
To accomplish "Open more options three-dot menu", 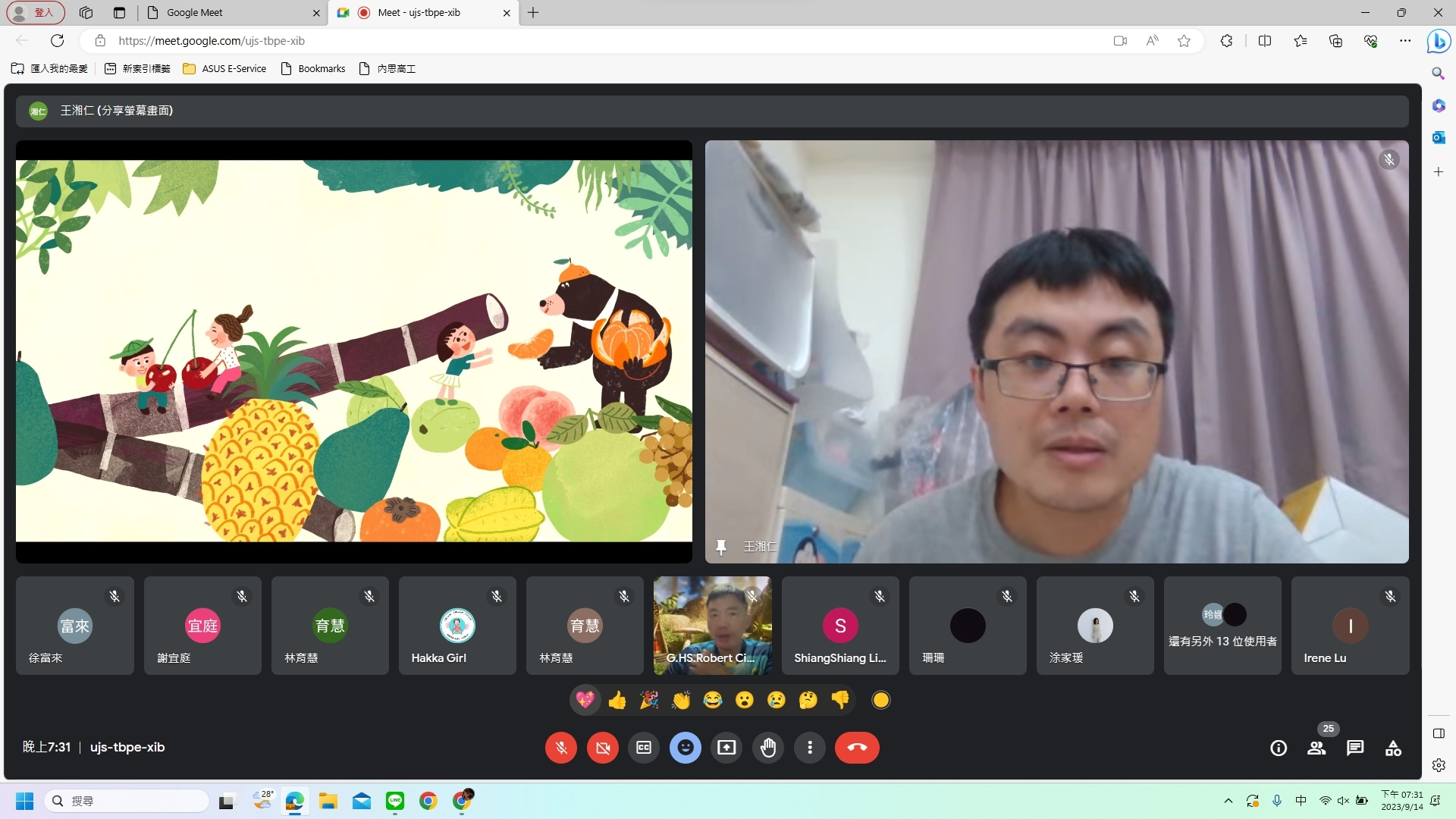I will click(x=810, y=748).
